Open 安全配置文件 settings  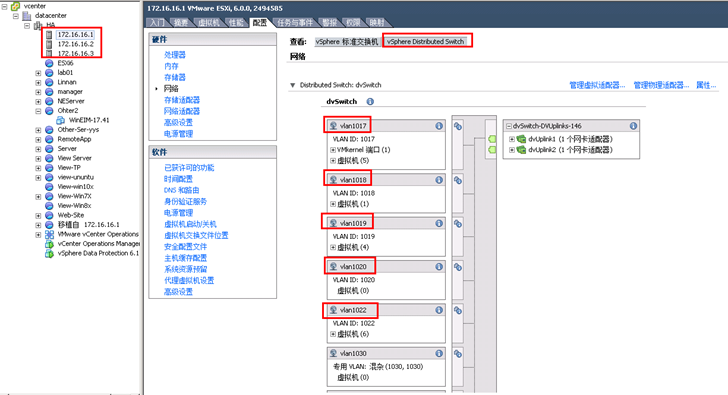(185, 246)
